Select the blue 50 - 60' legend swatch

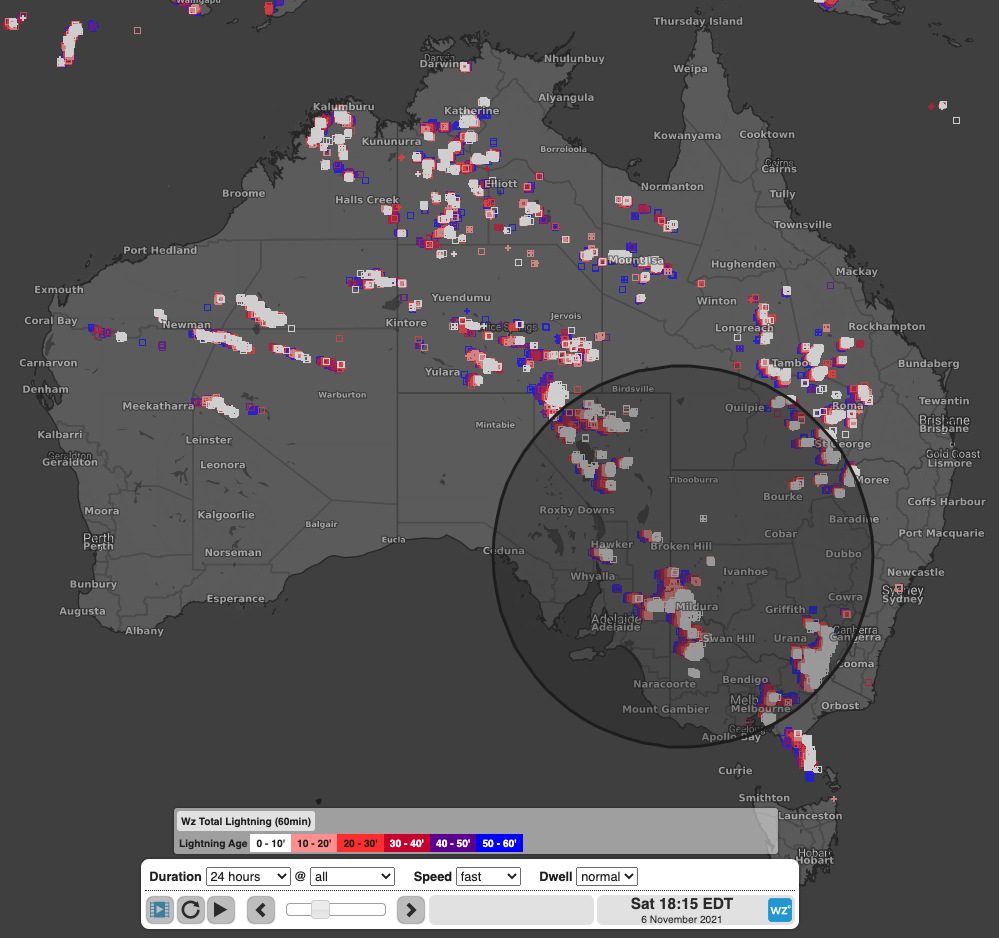coord(498,844)
